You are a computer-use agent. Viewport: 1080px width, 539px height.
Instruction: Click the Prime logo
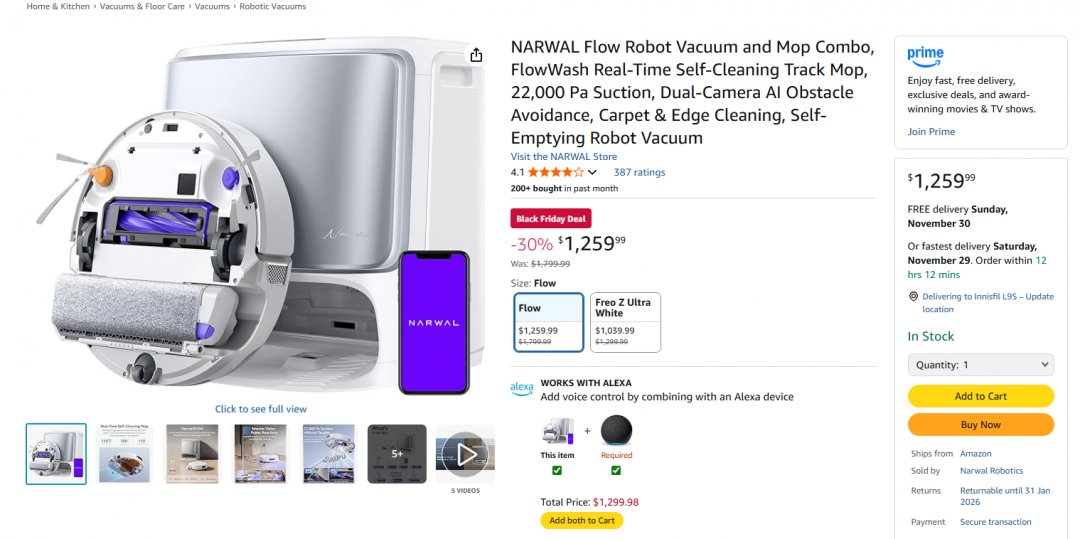(x=925, y=56)
